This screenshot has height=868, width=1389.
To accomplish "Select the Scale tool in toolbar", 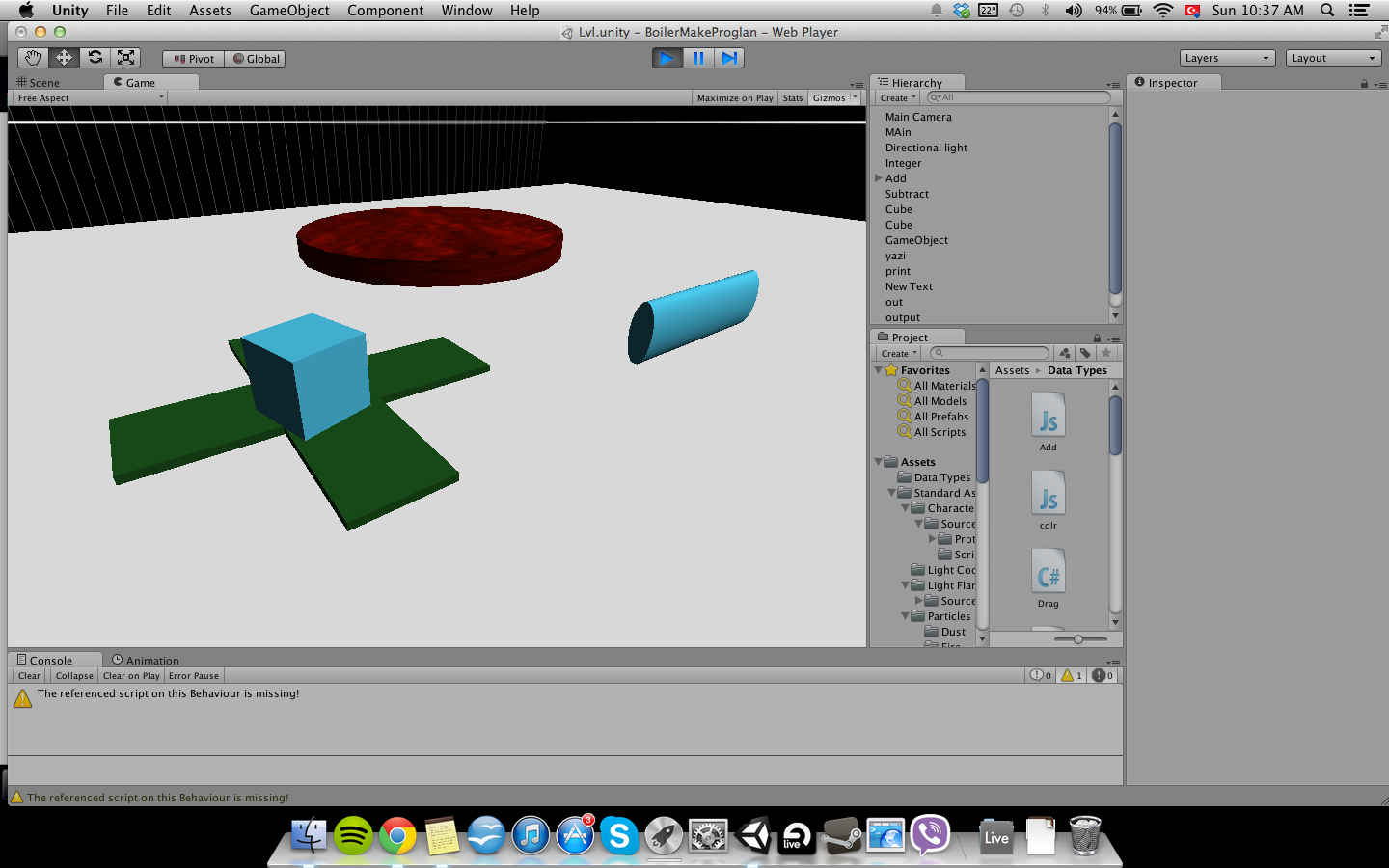I will coord(125,58).
